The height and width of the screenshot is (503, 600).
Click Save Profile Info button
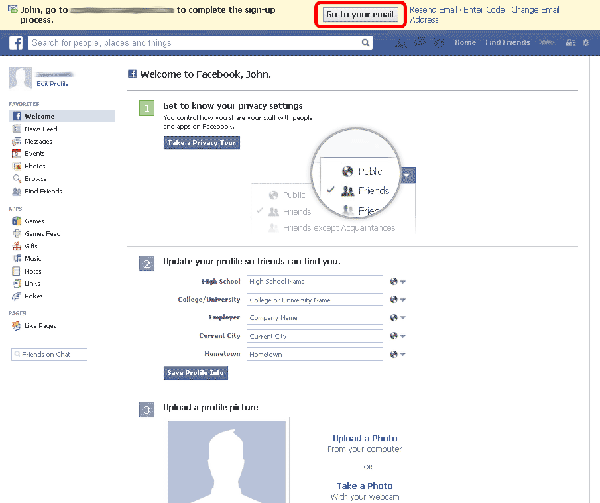tap(196, 373)
